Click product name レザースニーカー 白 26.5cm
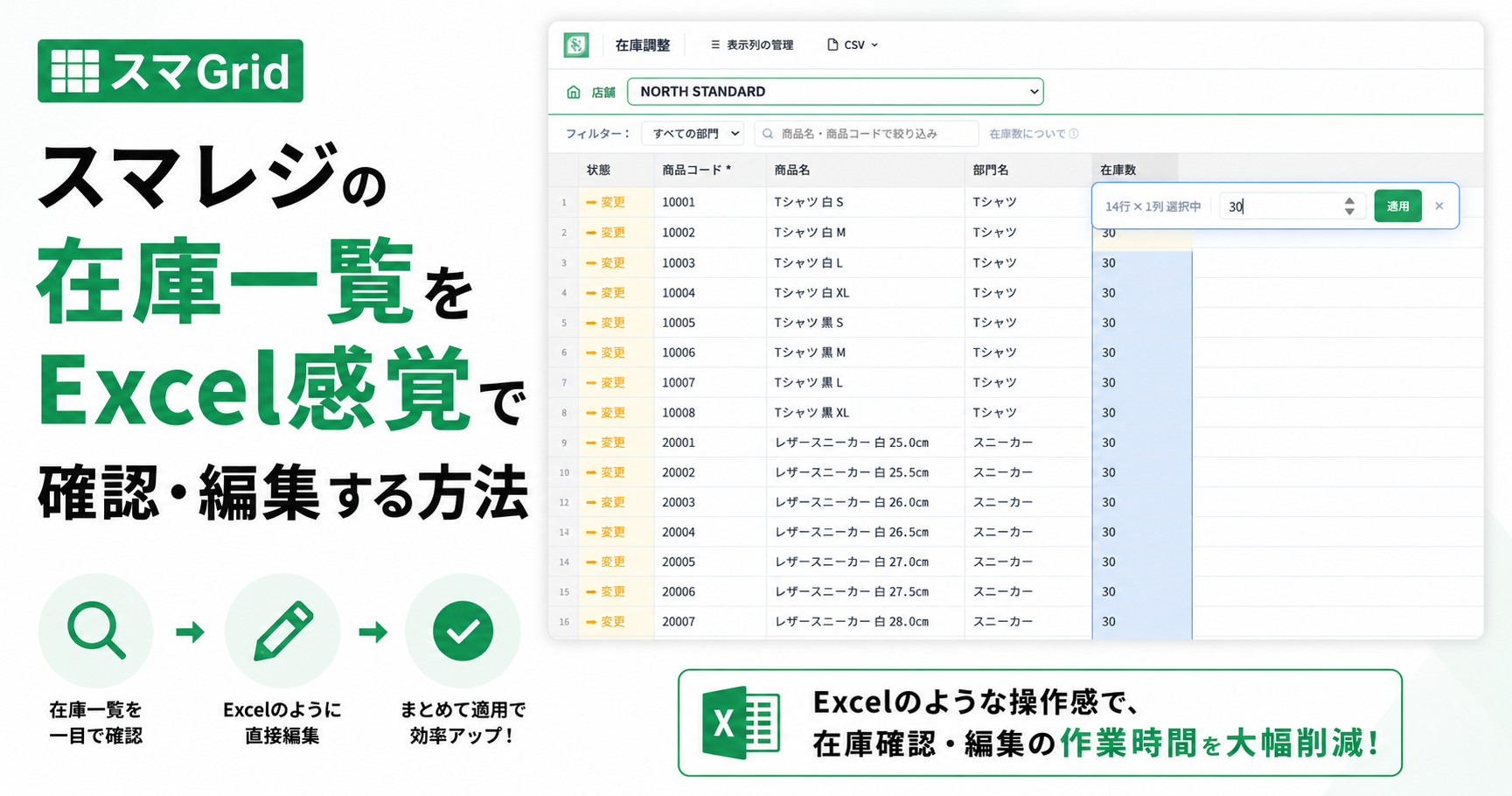Image resolution: width=1512 pixels, height=796 pixels. [x=852, y=531]
